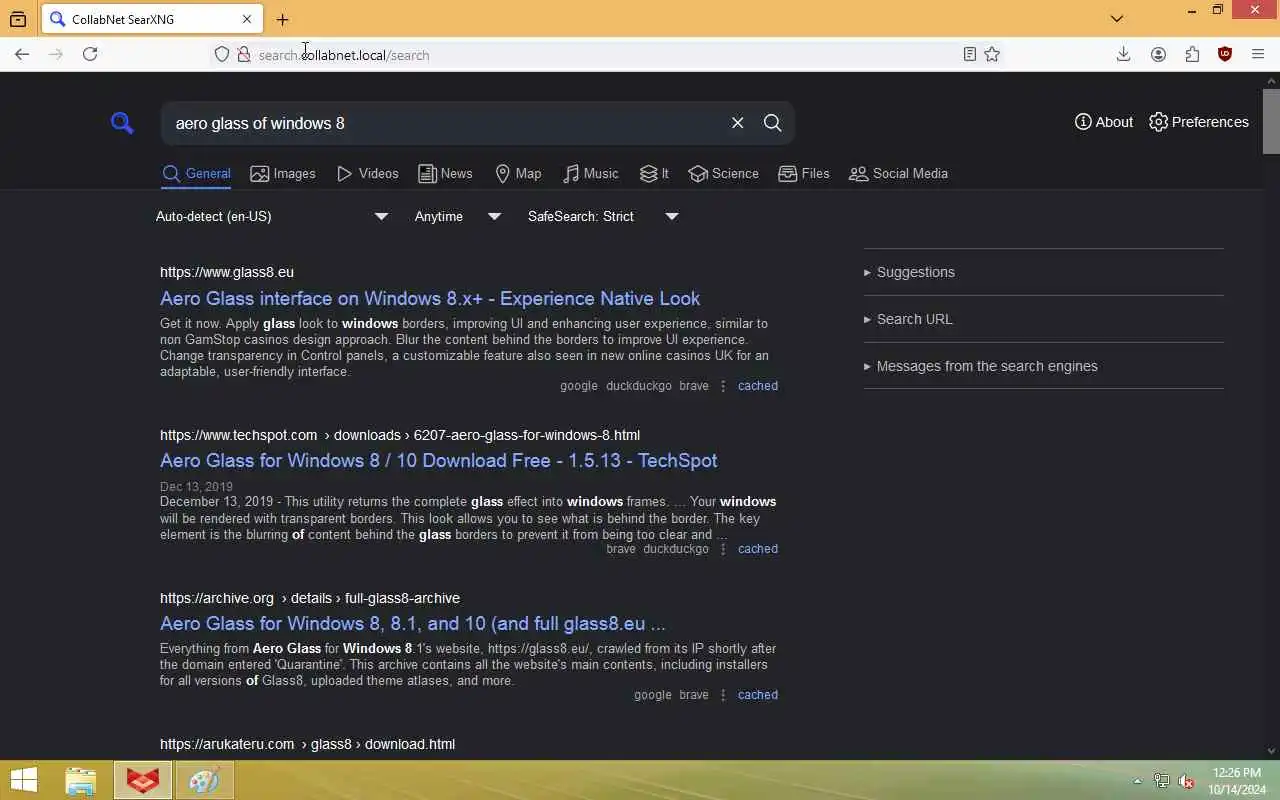Open the Windows Start button
This screenshot has width=1280, height=800.
tap(24, 780)
